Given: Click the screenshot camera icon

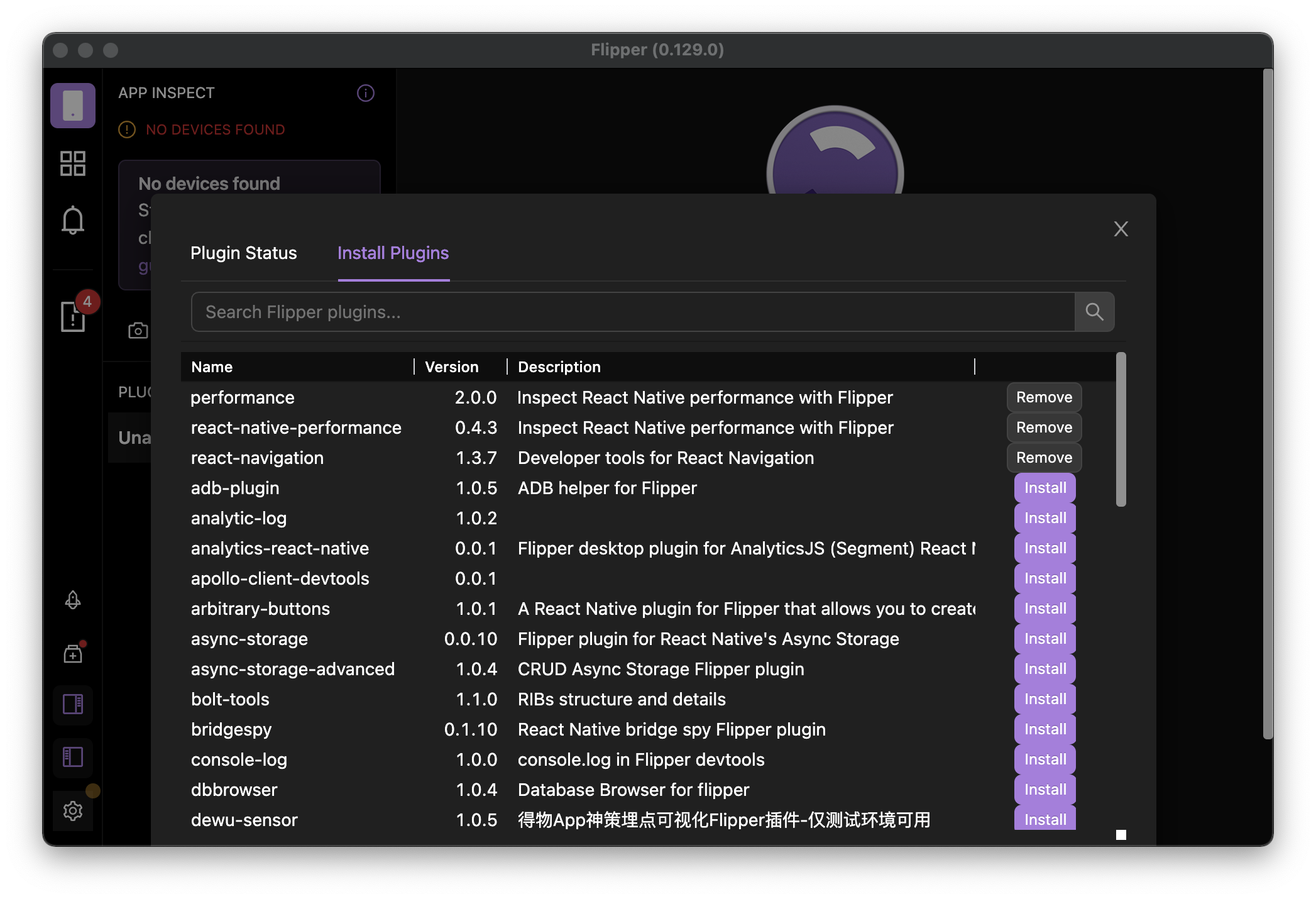Looking at the screenshot, I should tap(138, 331).
